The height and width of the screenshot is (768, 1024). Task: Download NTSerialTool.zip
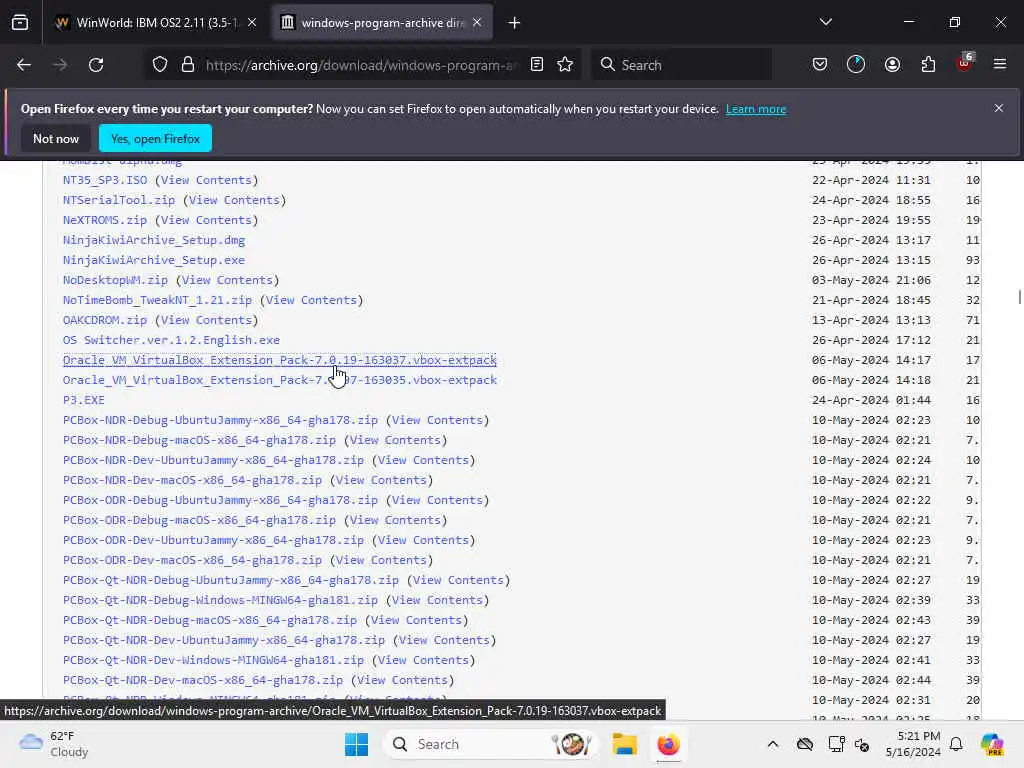click(x=119, y=200)
